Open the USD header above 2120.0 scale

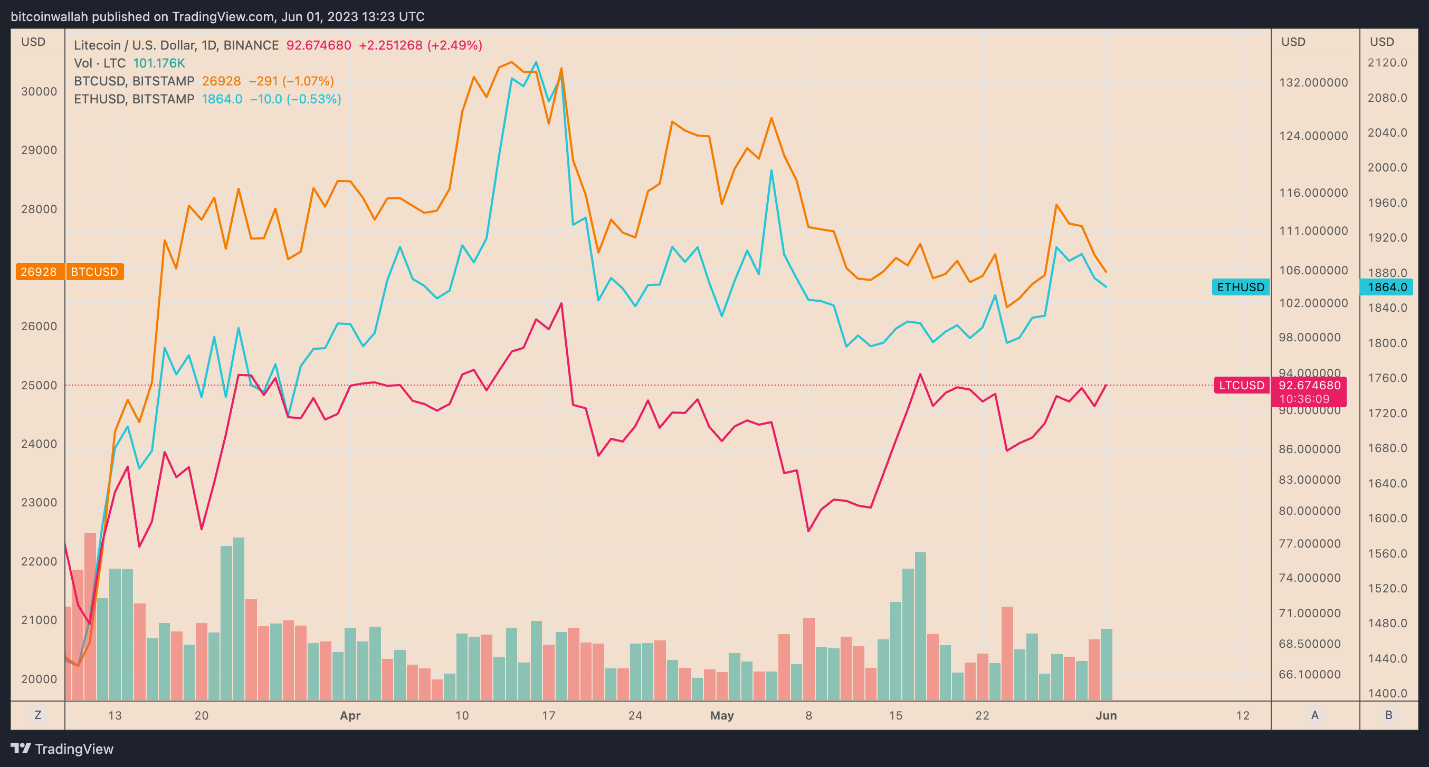(1382, 41)
